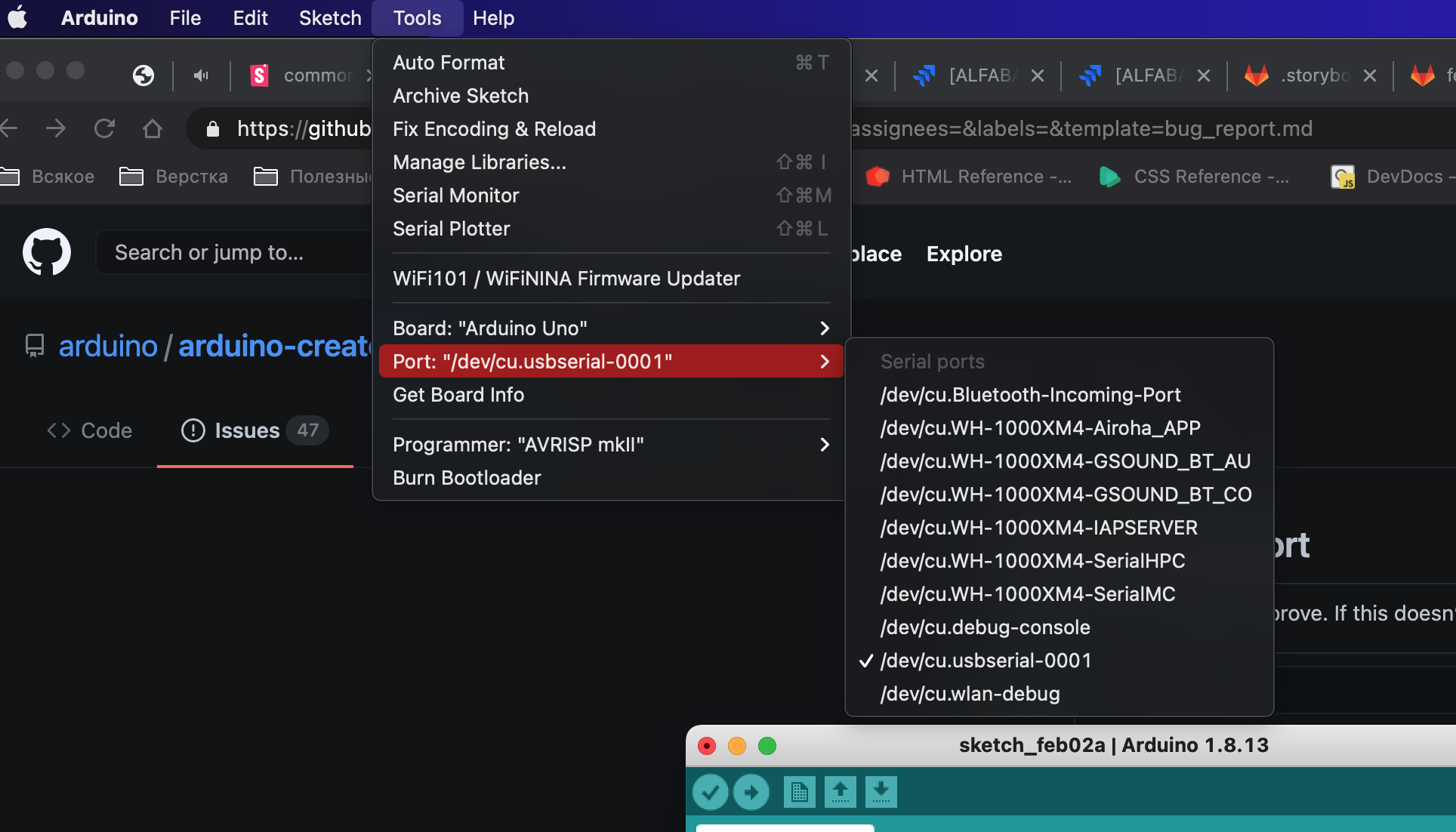Click the globe tab icon in browser

tap(143, 75)
